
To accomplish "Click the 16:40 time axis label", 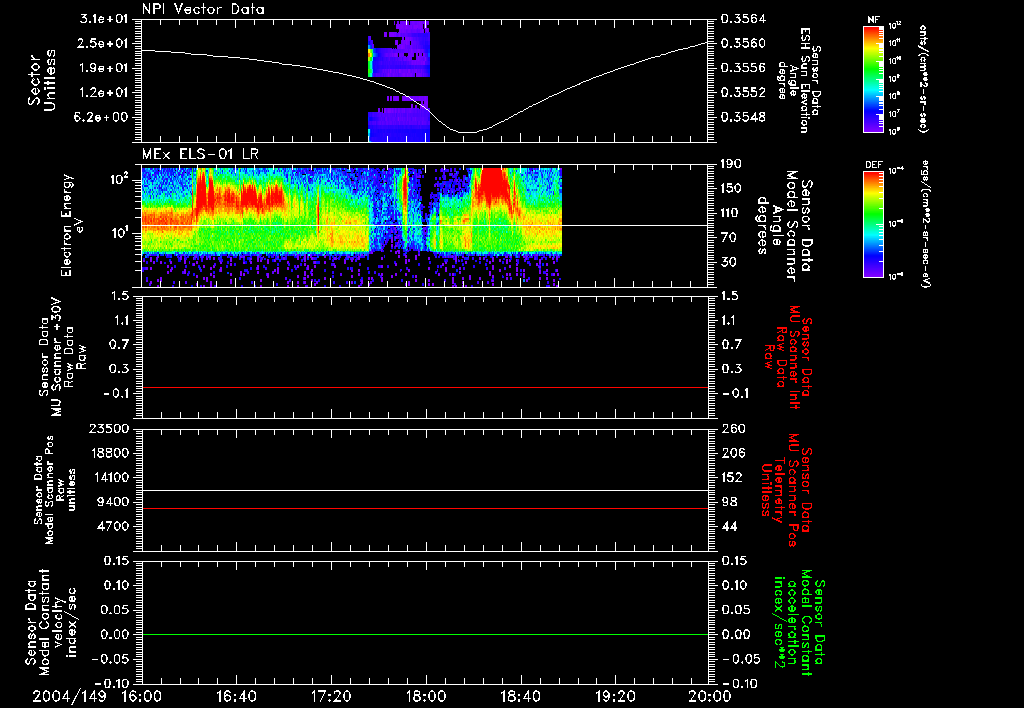I will (236, 696).
